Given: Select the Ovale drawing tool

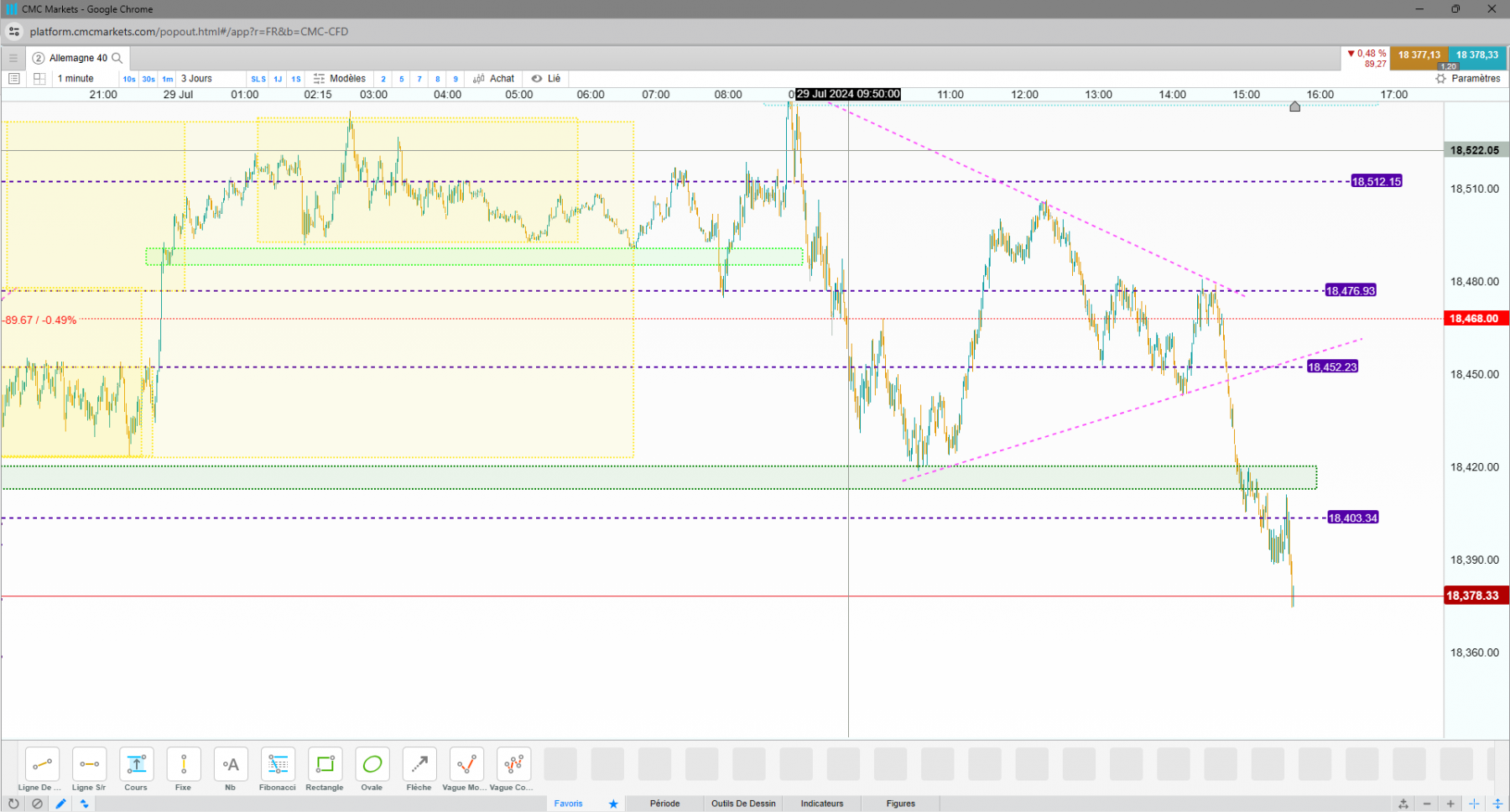Looking at the screenshot, I should (x=372, y=764).
